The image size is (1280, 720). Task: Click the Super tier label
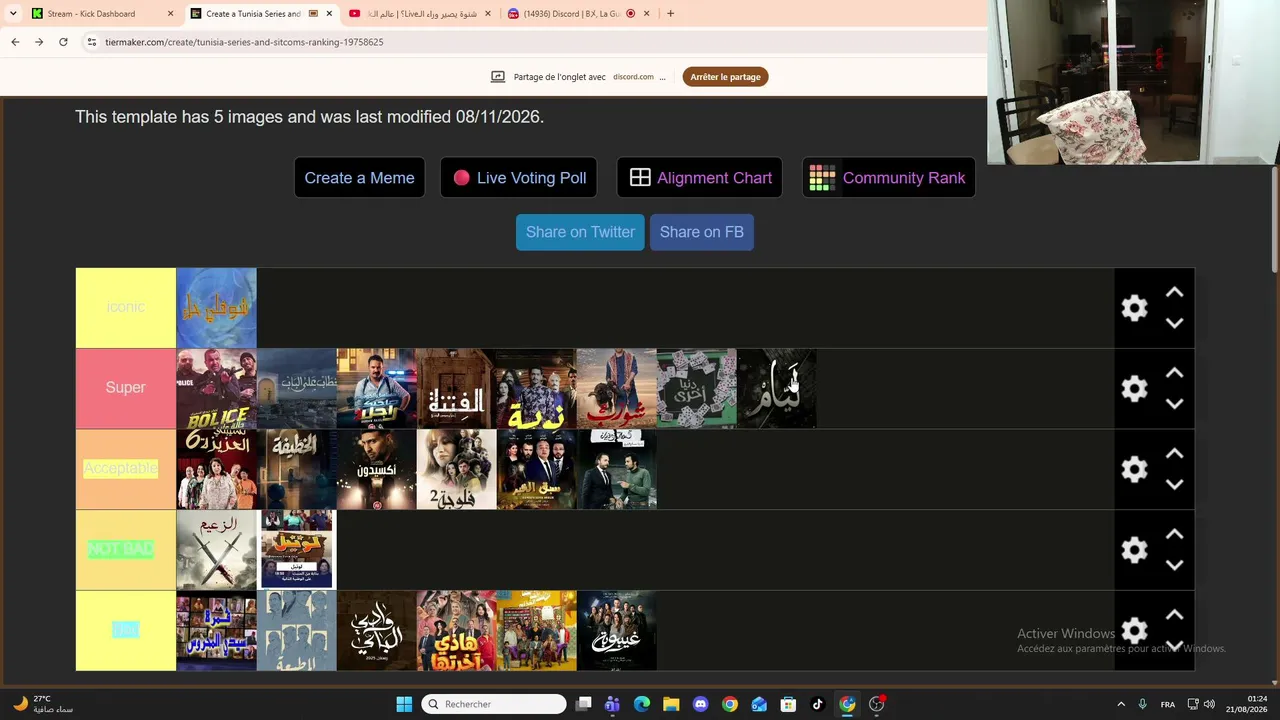tap(126, 388)
